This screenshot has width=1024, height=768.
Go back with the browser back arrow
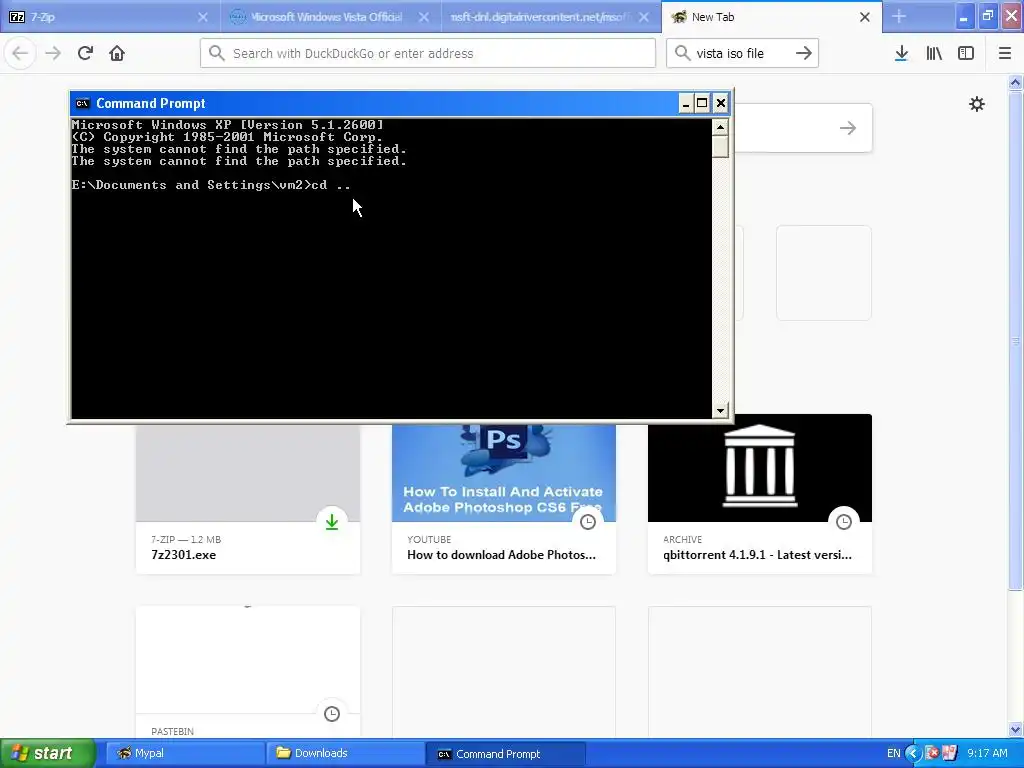(x=20, y=53)
